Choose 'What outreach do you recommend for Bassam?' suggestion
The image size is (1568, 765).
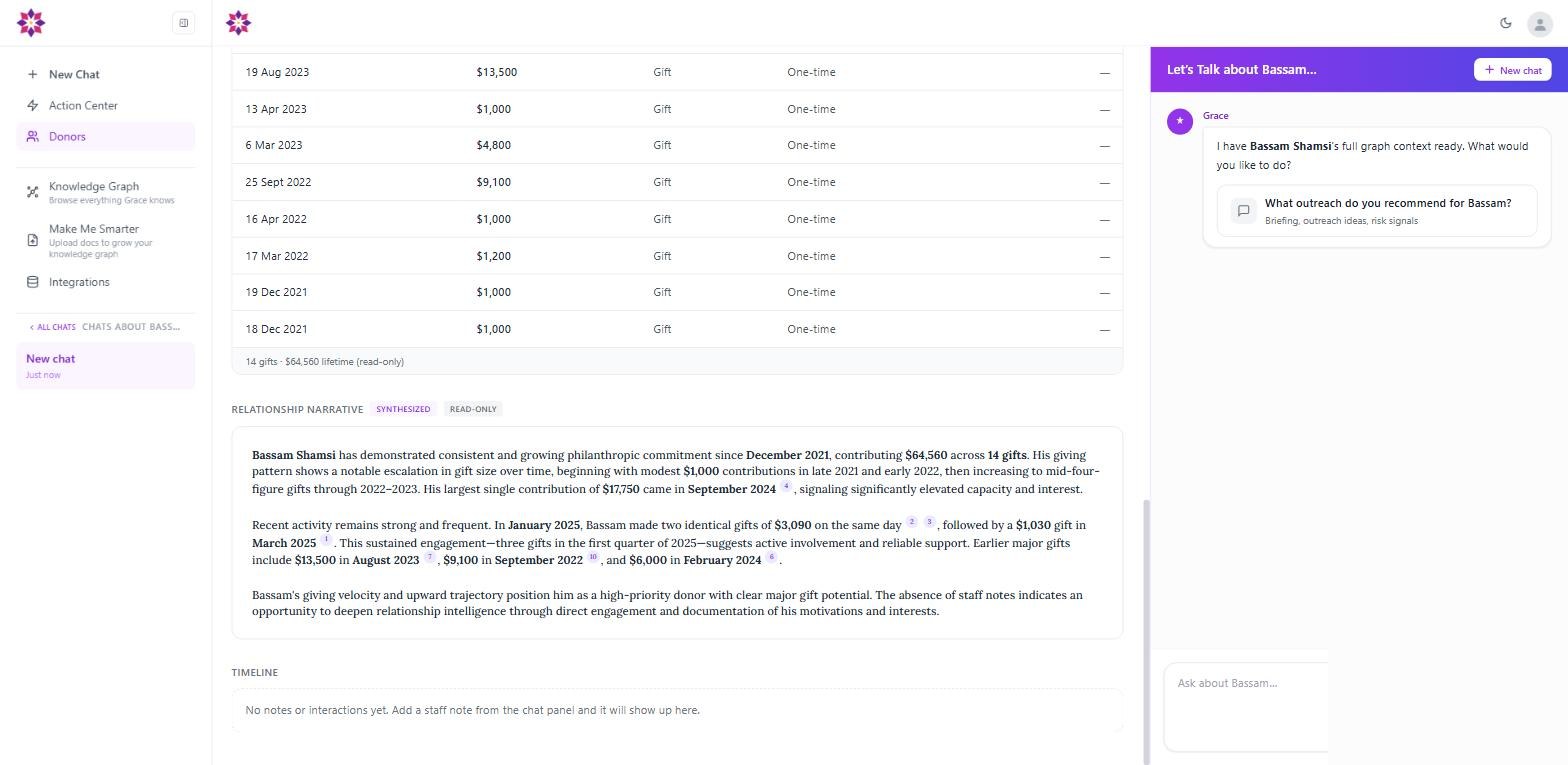pos(1377,211)
